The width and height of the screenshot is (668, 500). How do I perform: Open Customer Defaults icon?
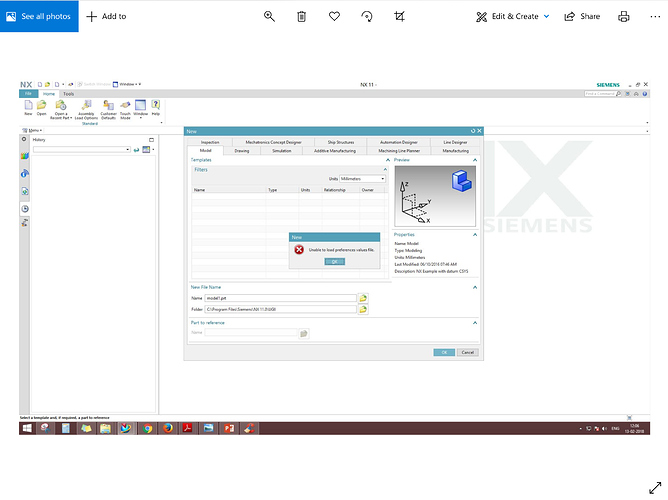[x=109, y=110]
